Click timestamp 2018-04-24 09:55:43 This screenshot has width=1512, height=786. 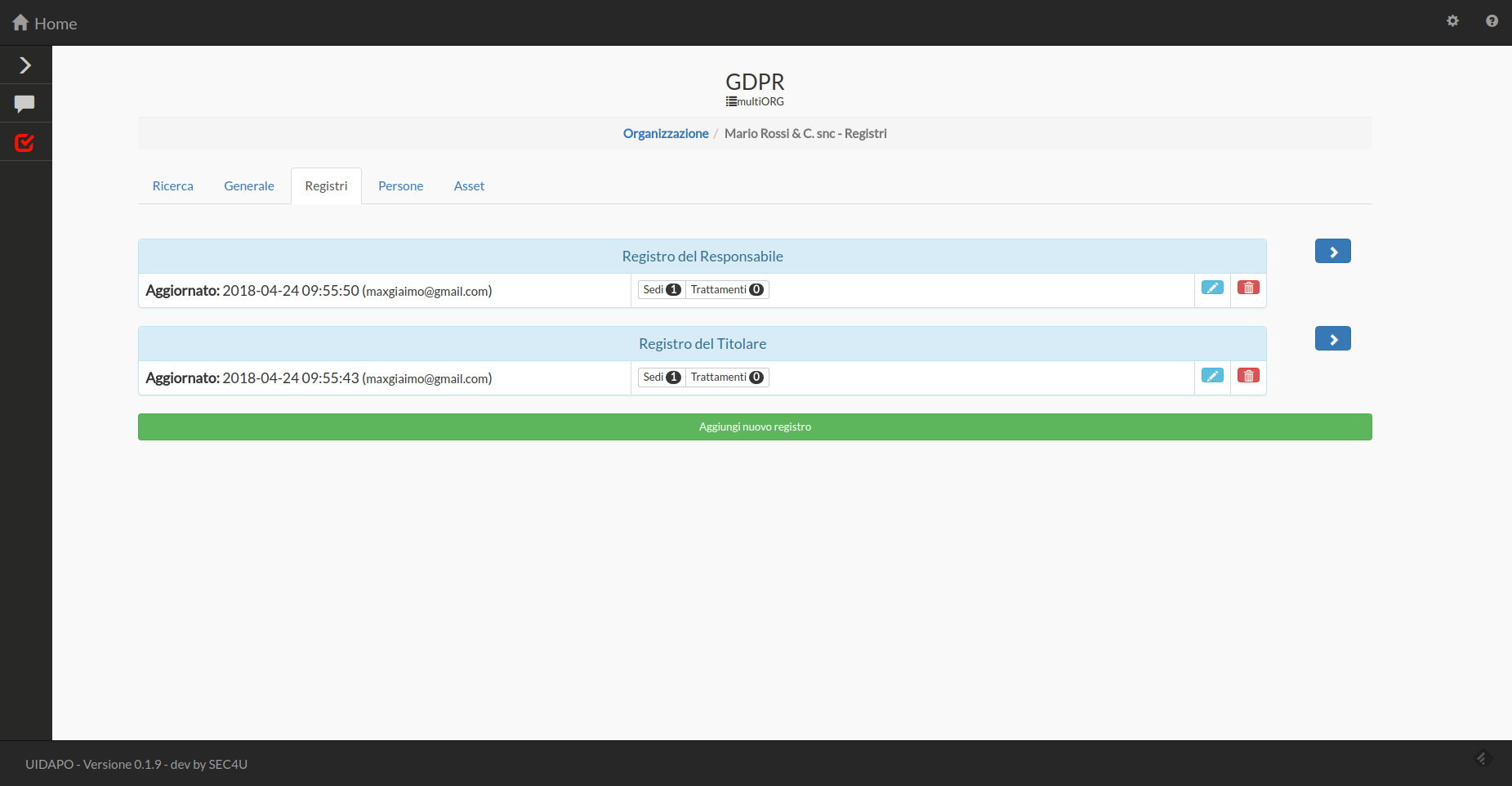(291, 378)
